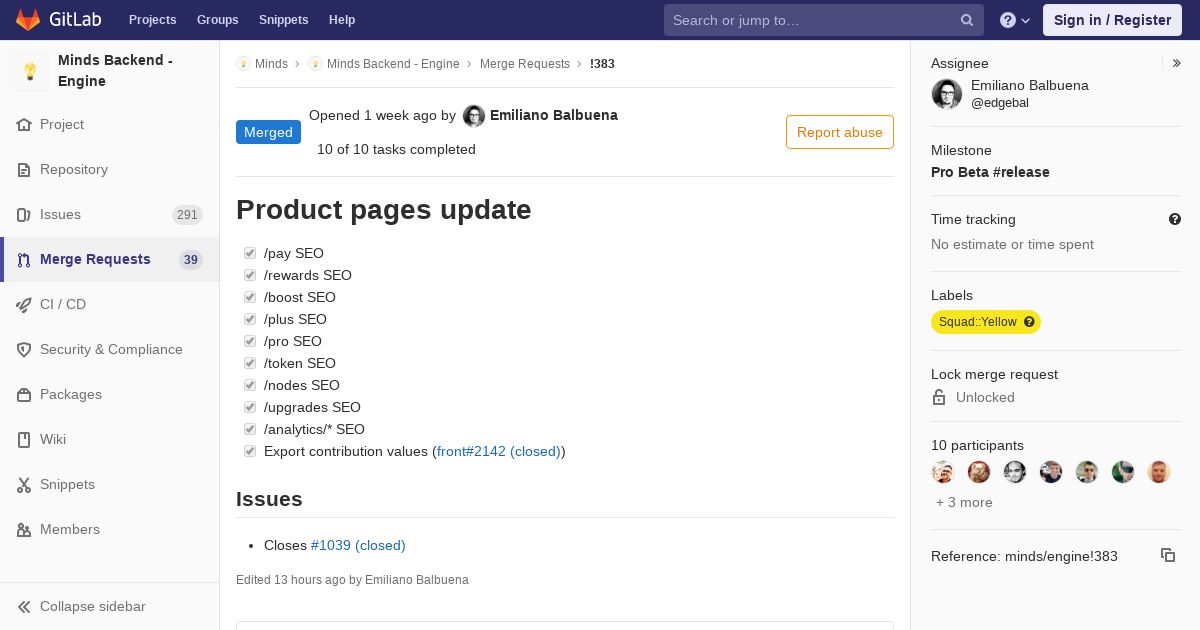Open the Projects menu in top bar
This screenshot has height=630, width=1200.
[x=152, y=20]
